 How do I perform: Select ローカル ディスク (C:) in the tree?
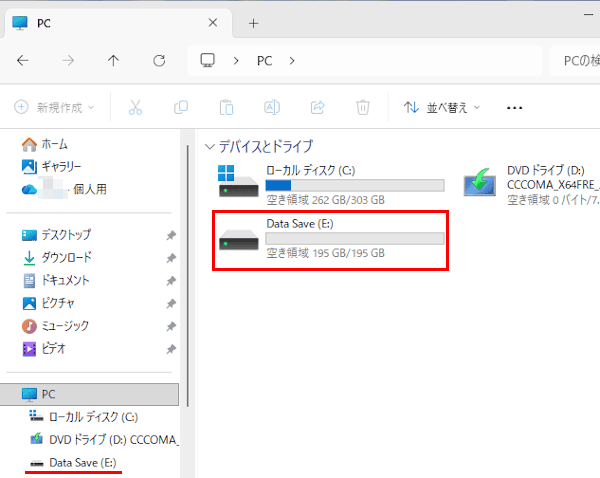click(84, 417)
